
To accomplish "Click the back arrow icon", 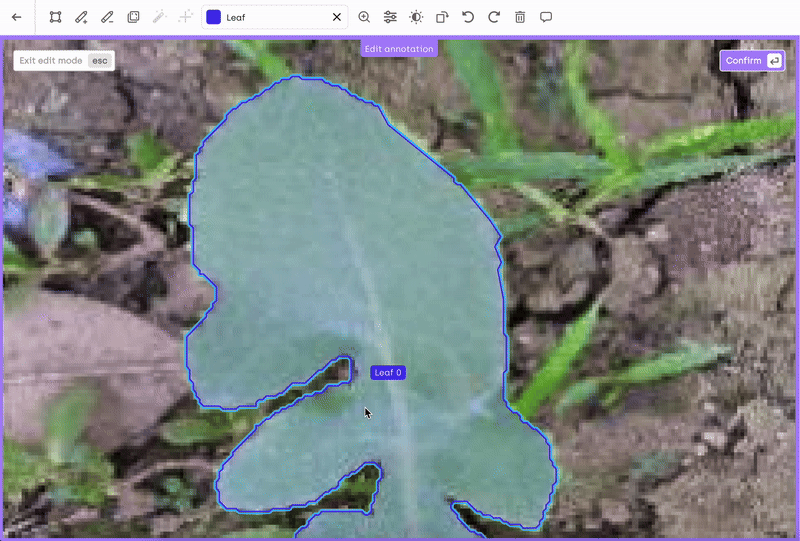I will click(16, 17).
